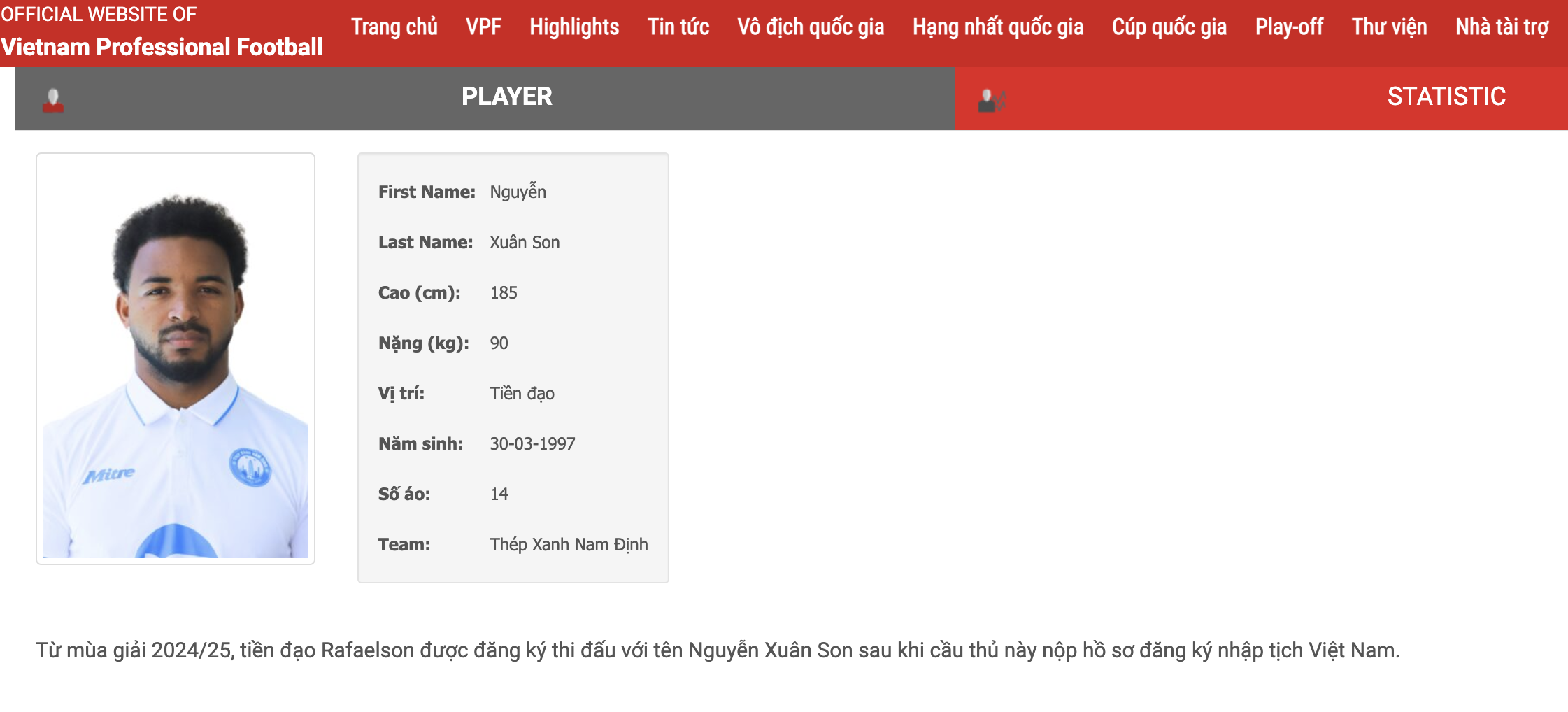Click the position value Tiền đạo

pos(522,393)
